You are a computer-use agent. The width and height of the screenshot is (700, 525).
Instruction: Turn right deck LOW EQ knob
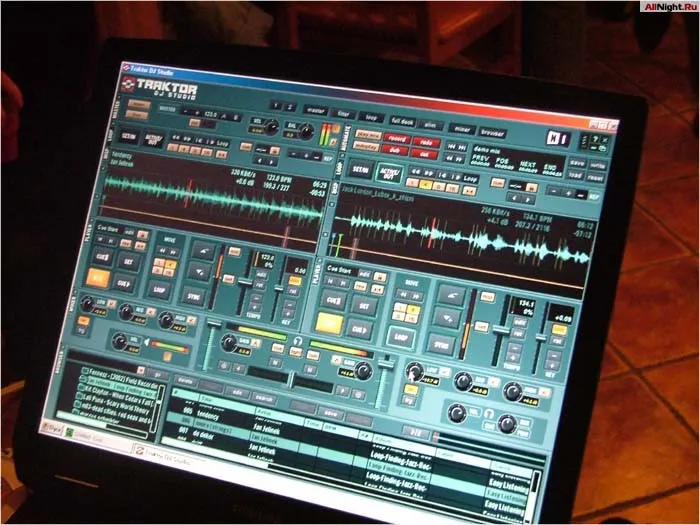click(415, 371)
